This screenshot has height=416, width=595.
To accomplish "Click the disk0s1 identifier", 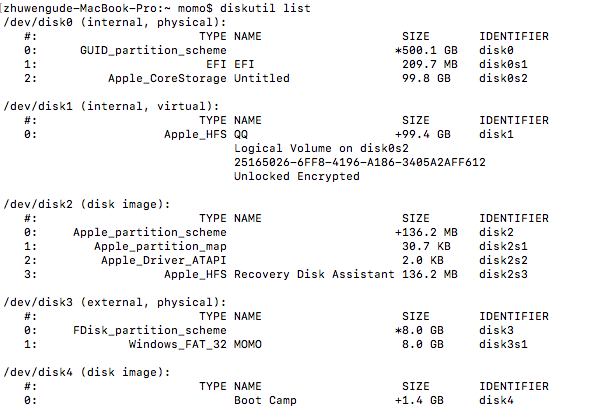I will coord(503,64).
